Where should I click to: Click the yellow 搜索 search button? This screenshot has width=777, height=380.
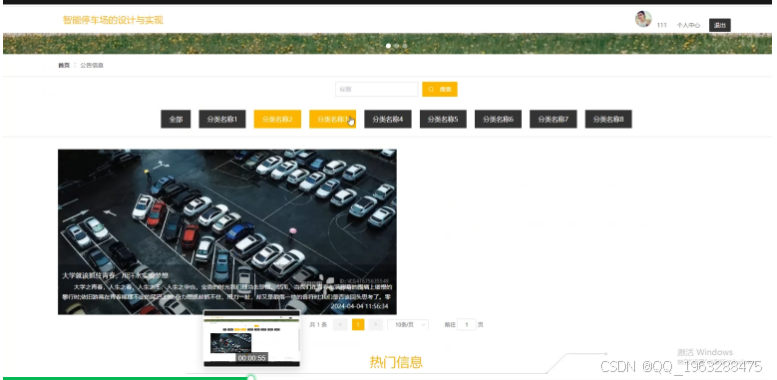pos(440,89)
